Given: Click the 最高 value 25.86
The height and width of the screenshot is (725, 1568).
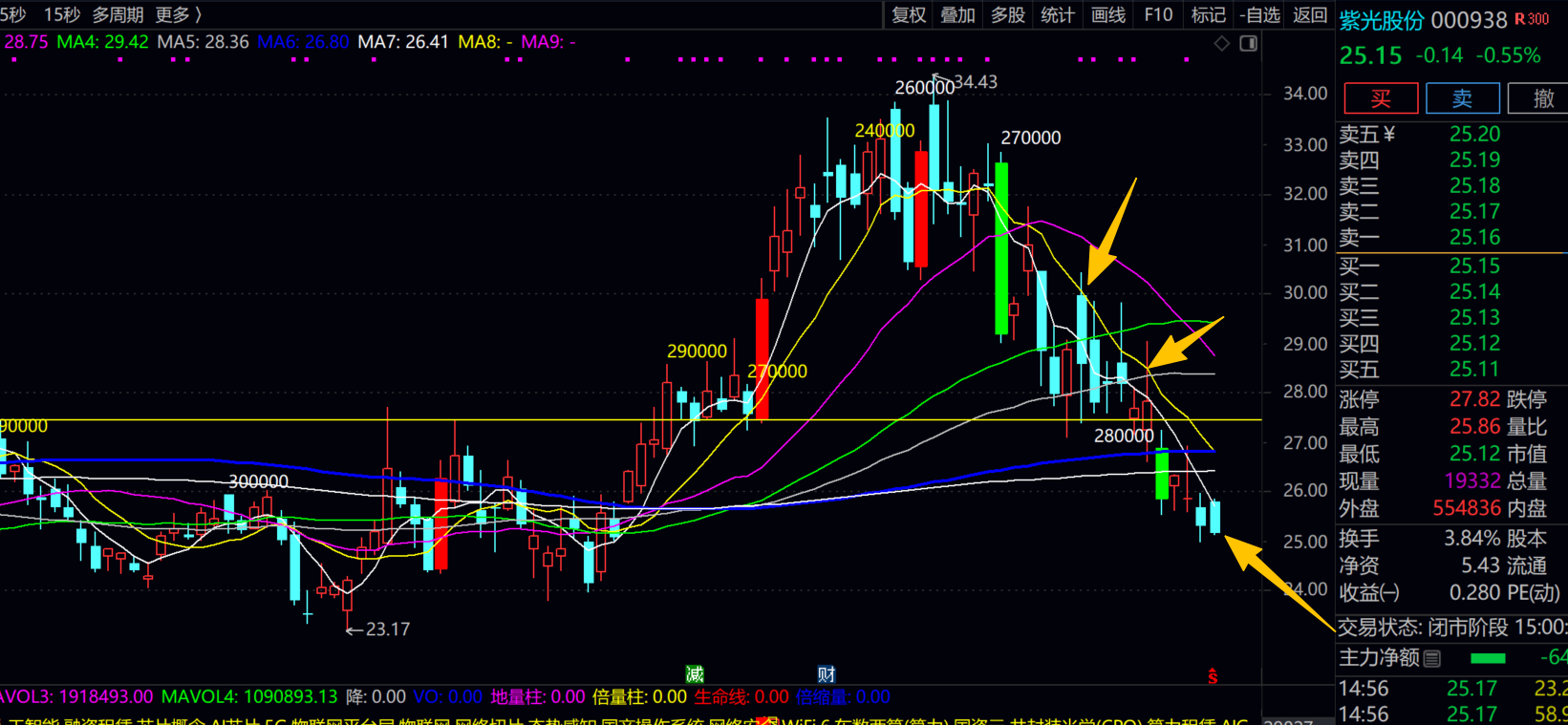Looking at the screenshot, I should coord(1474,426).
